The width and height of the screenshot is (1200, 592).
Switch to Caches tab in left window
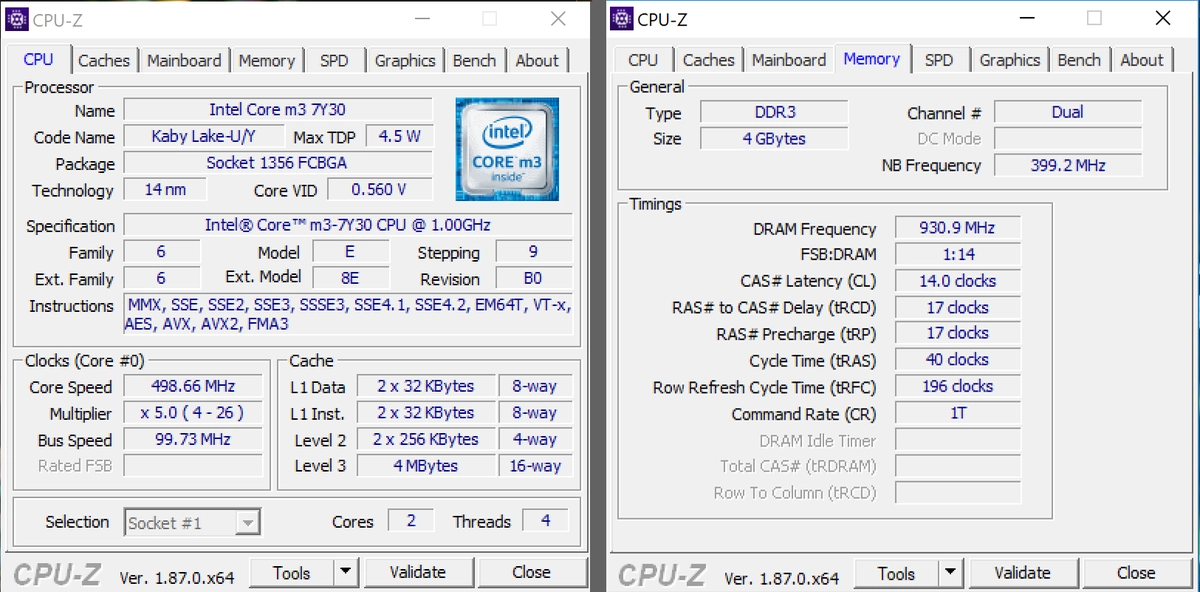click(104, 60)
